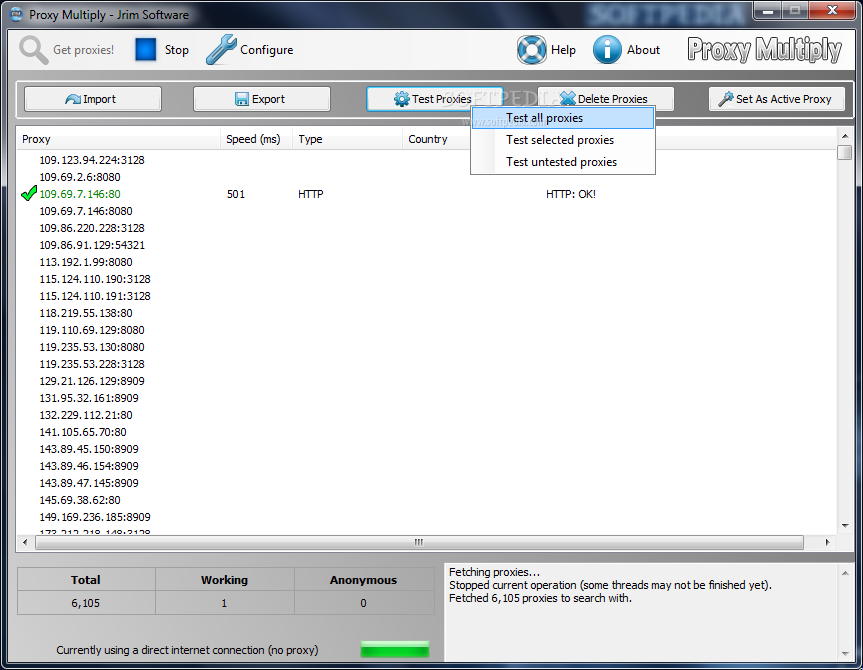
Task: Click the Export button
Action: click(261, 99)
